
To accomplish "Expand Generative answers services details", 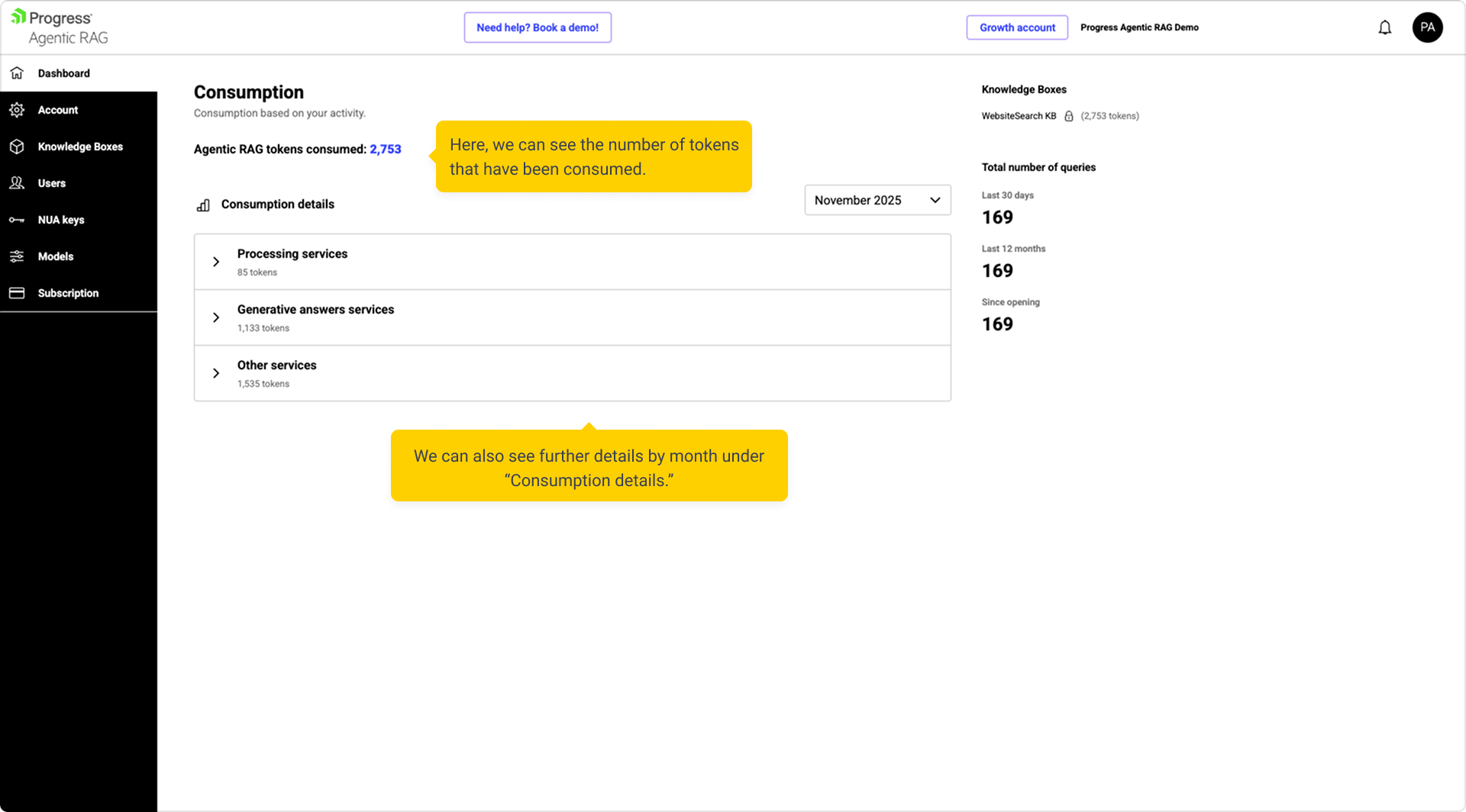I will 216,317.
